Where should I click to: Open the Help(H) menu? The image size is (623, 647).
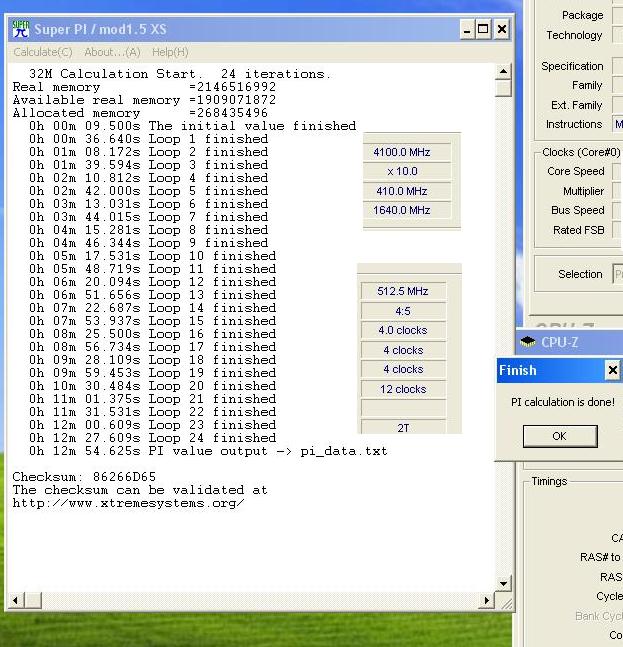170,52
